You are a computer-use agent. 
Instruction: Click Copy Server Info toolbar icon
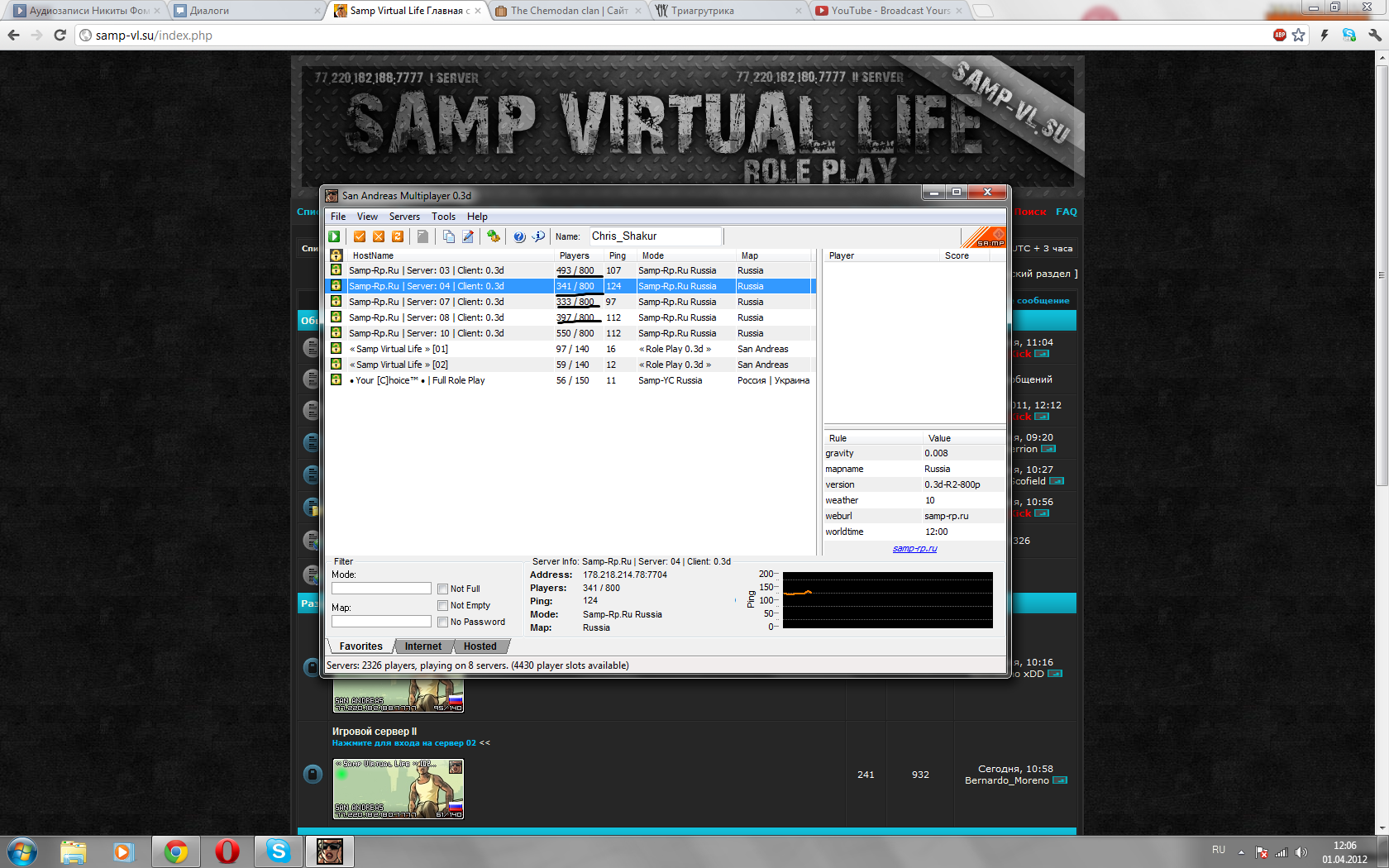click(448, 236)
